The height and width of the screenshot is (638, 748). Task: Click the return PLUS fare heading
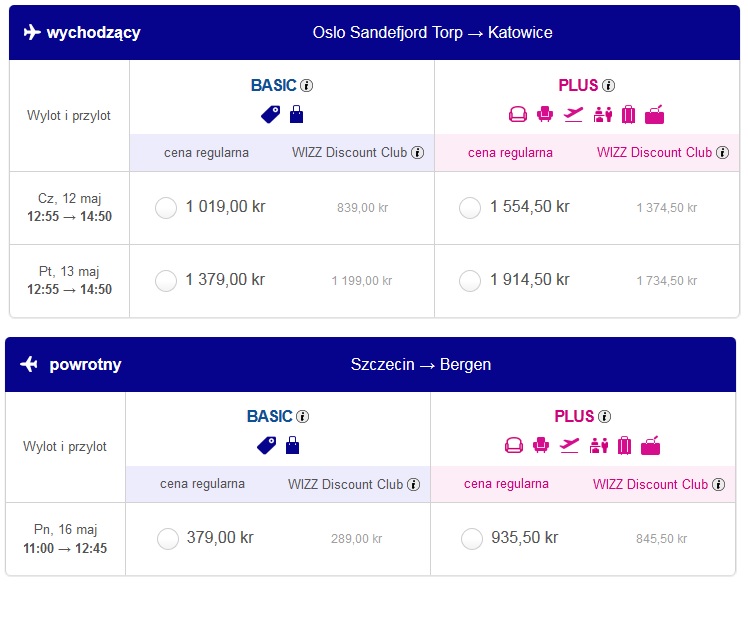(574, 417)
